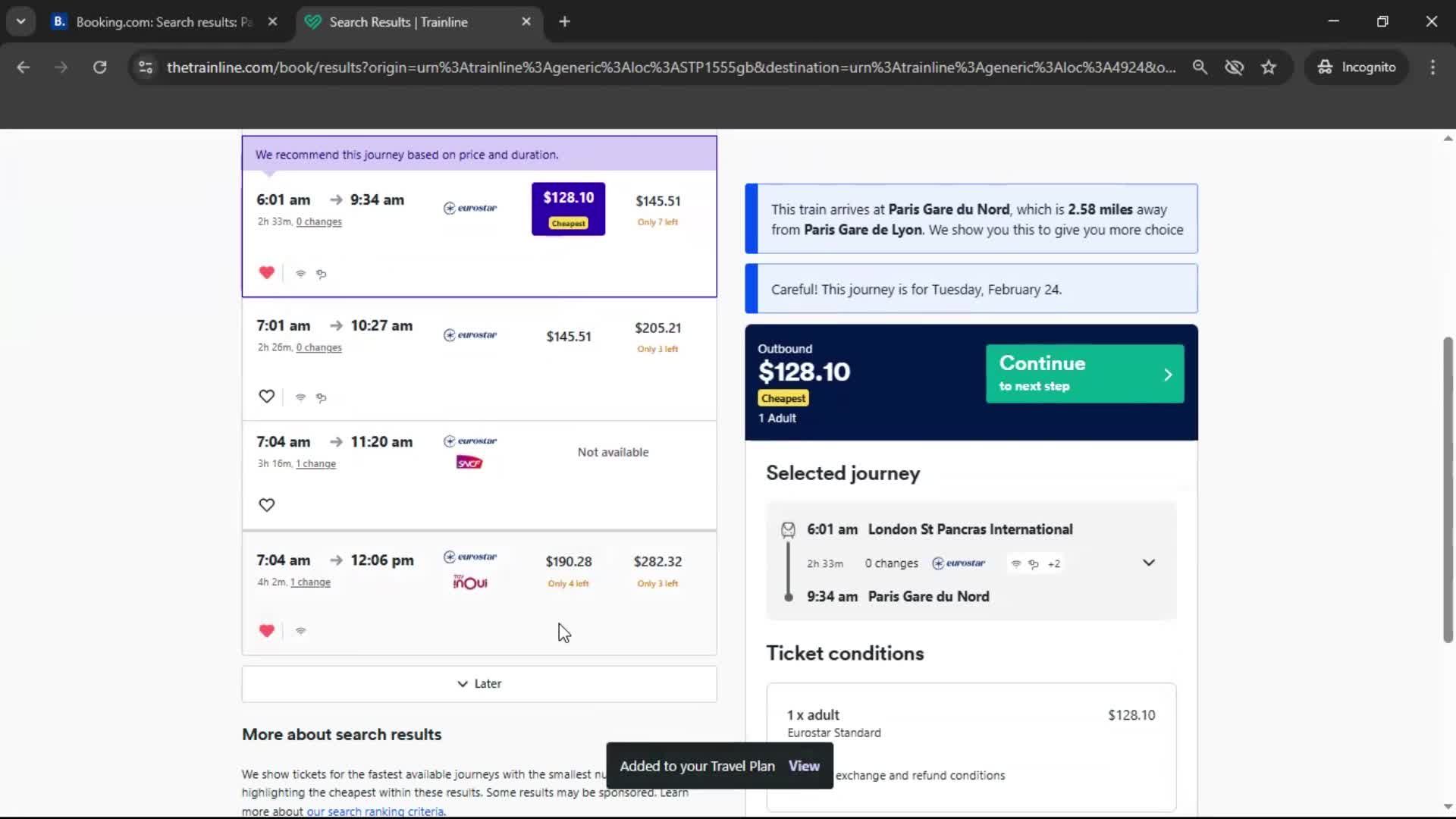Screen dimensions: 1456x819
Task: Unfavorite the 6:01 am journey heart
Action: [x=266, y=273]
